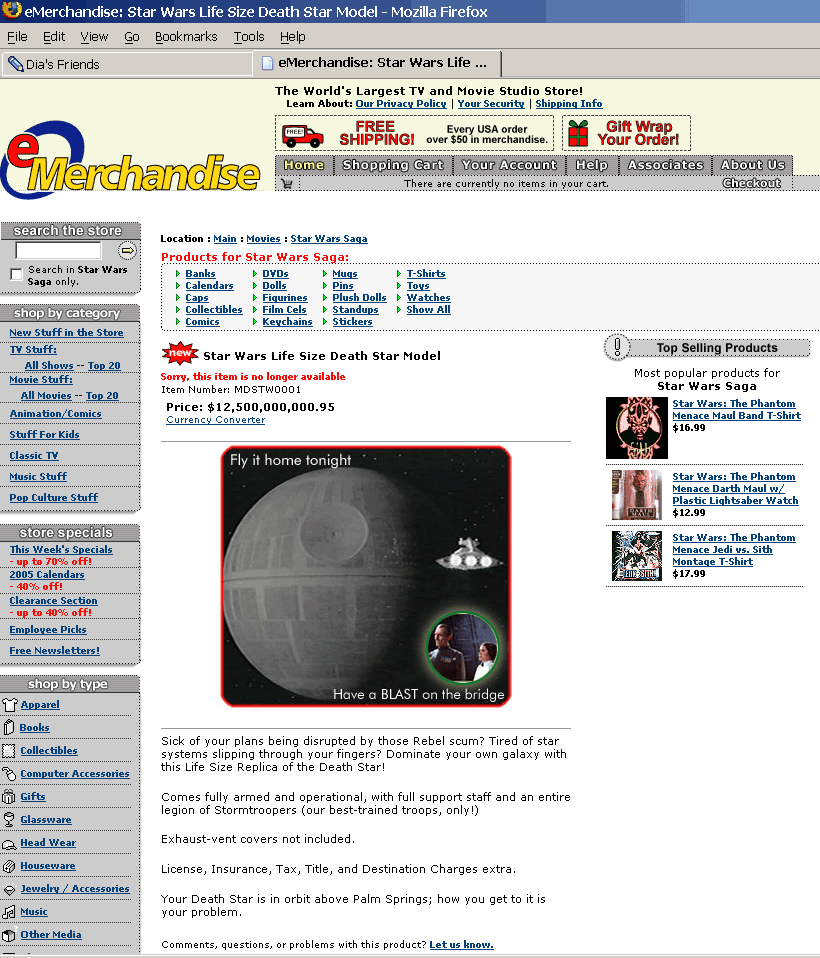
Task: Toggle 'Search in Star Wars Saga only' checkbox
Action: point(17,274)
